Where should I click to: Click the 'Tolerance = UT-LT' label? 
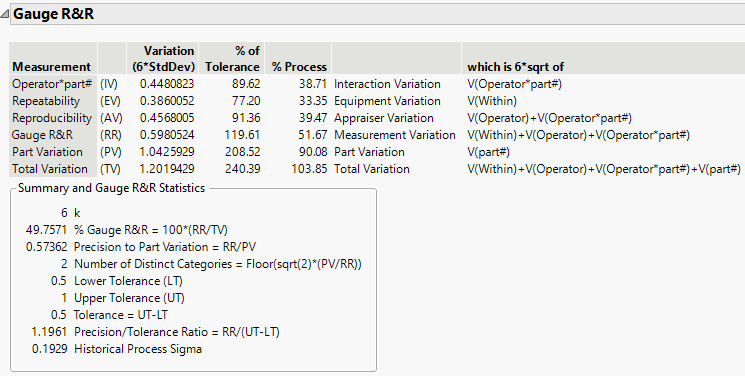[121, 315]
